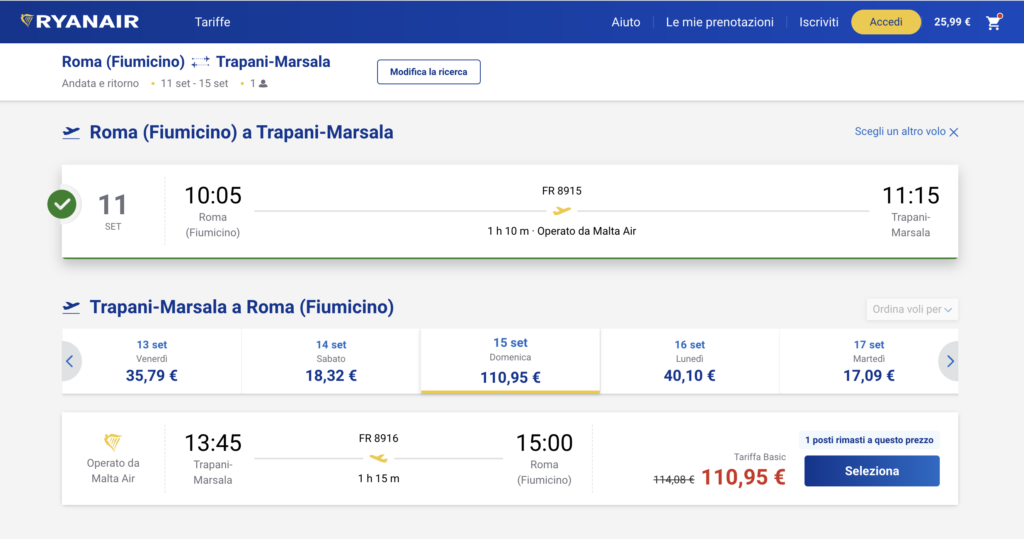Click the Roma (Fiumicino) a Trapani-Marsala heading
The height and width of the screenshot is (539, 1024).
click(x=241, y=133)
